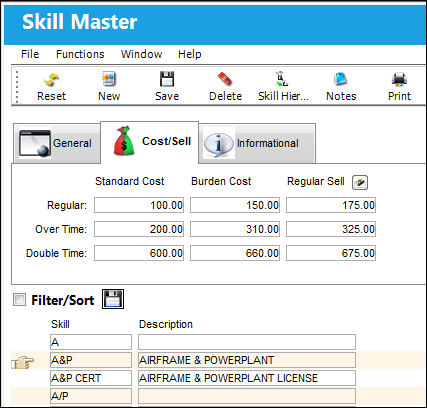
Task: Click Double Time Standard Cost 600.00
Action: pos(139,253)
